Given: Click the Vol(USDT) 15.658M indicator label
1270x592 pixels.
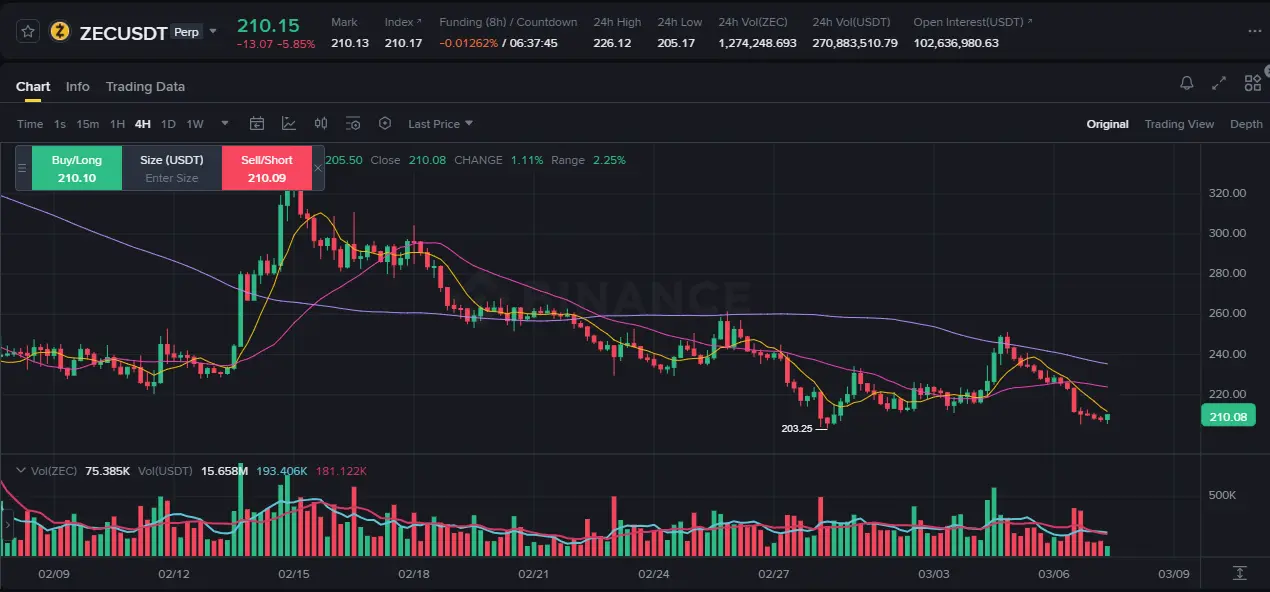Looking at the screenshot, I should point(193,470).
